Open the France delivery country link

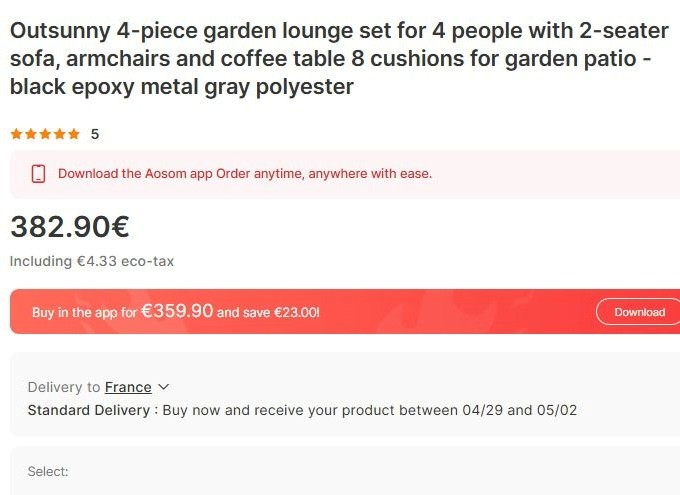click(x=128, y=387)
